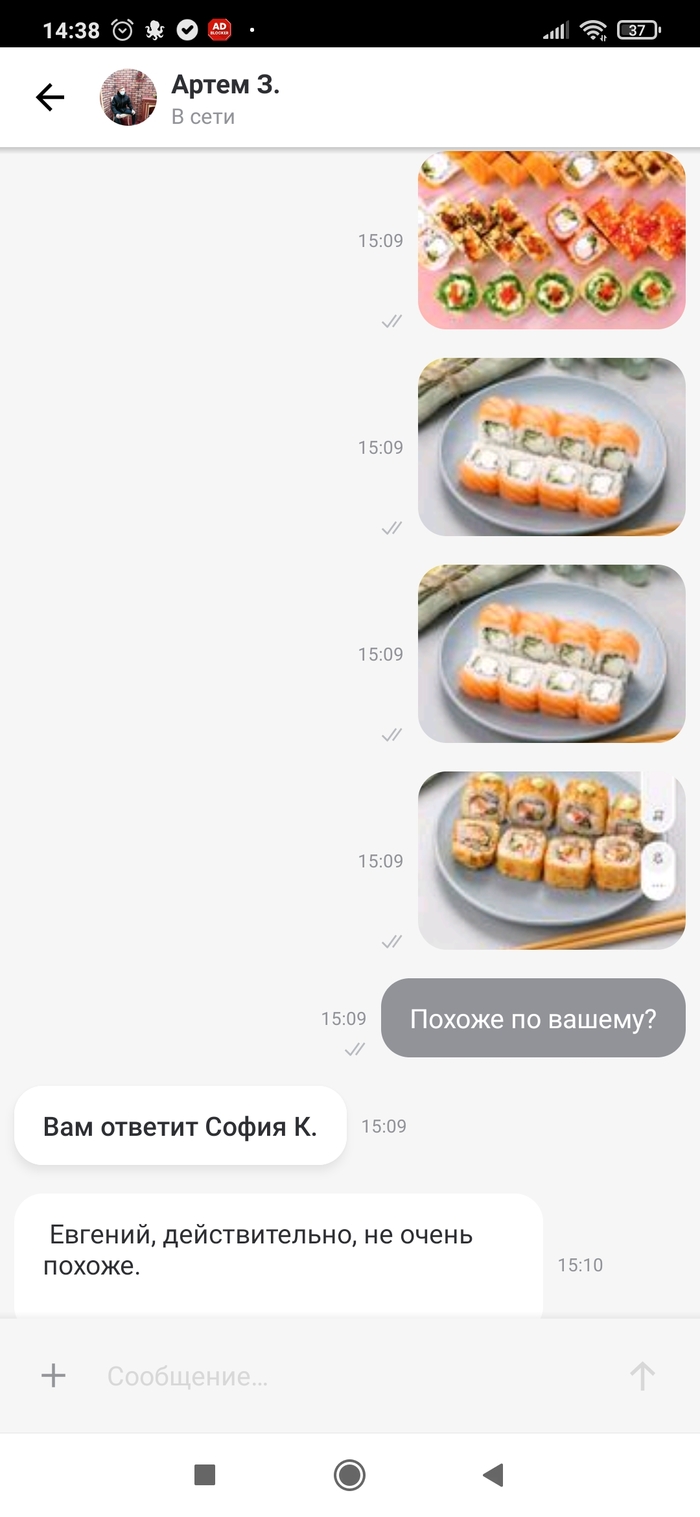Tap the back arrow in chat header
Screen dimensions: 700x1517
[x=49, y=97]
